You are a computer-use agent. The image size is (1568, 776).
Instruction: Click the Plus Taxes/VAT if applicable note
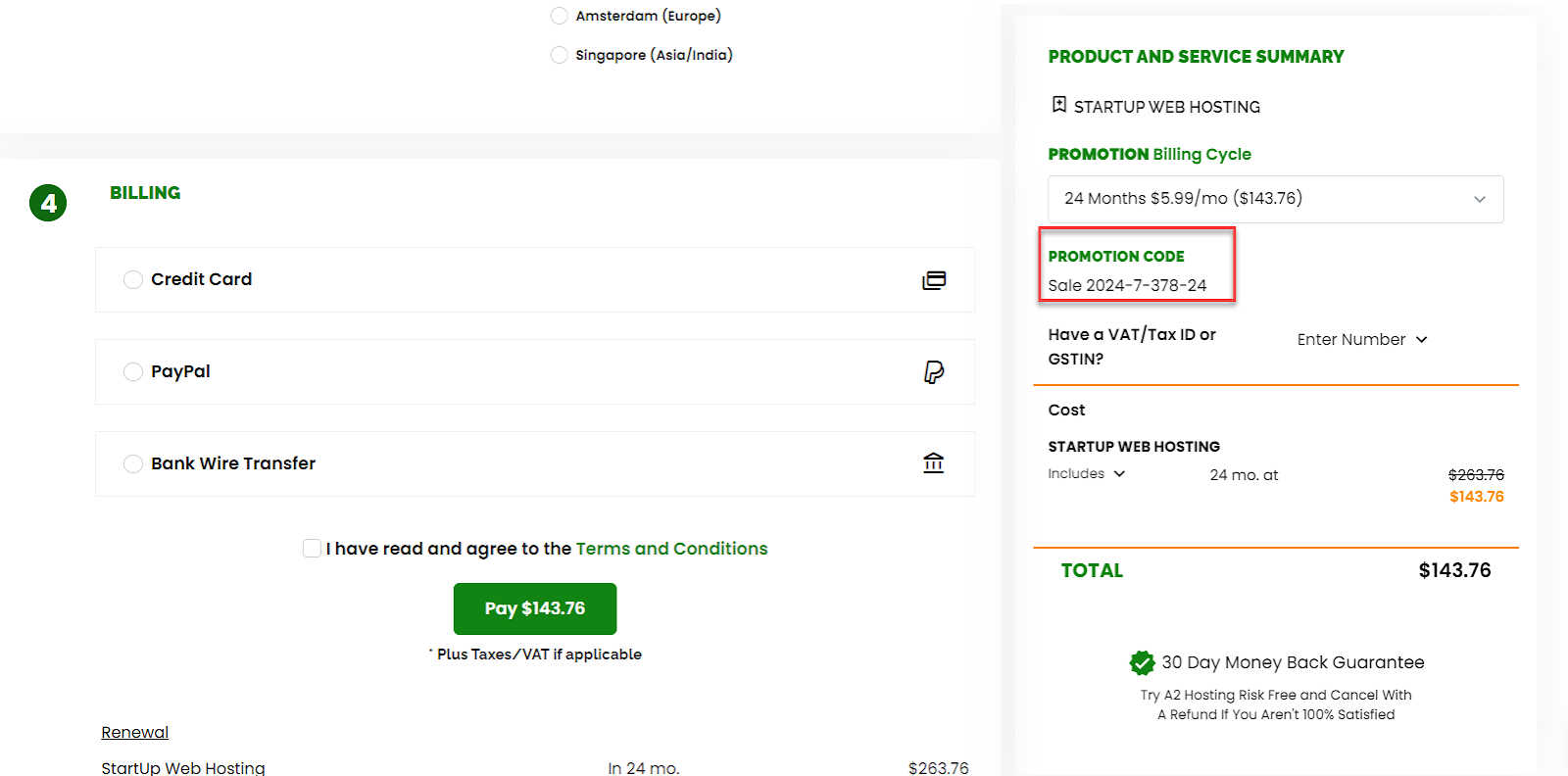coord(535,655)
